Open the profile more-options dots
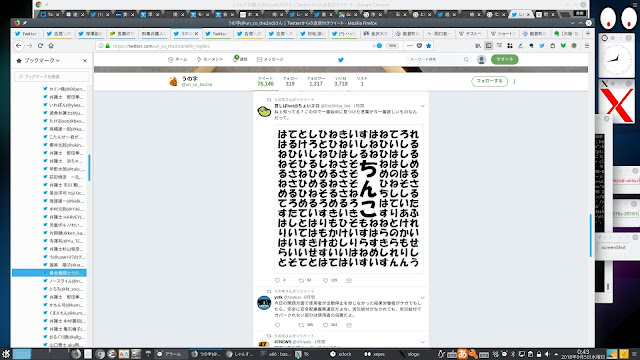 [514, 81]
